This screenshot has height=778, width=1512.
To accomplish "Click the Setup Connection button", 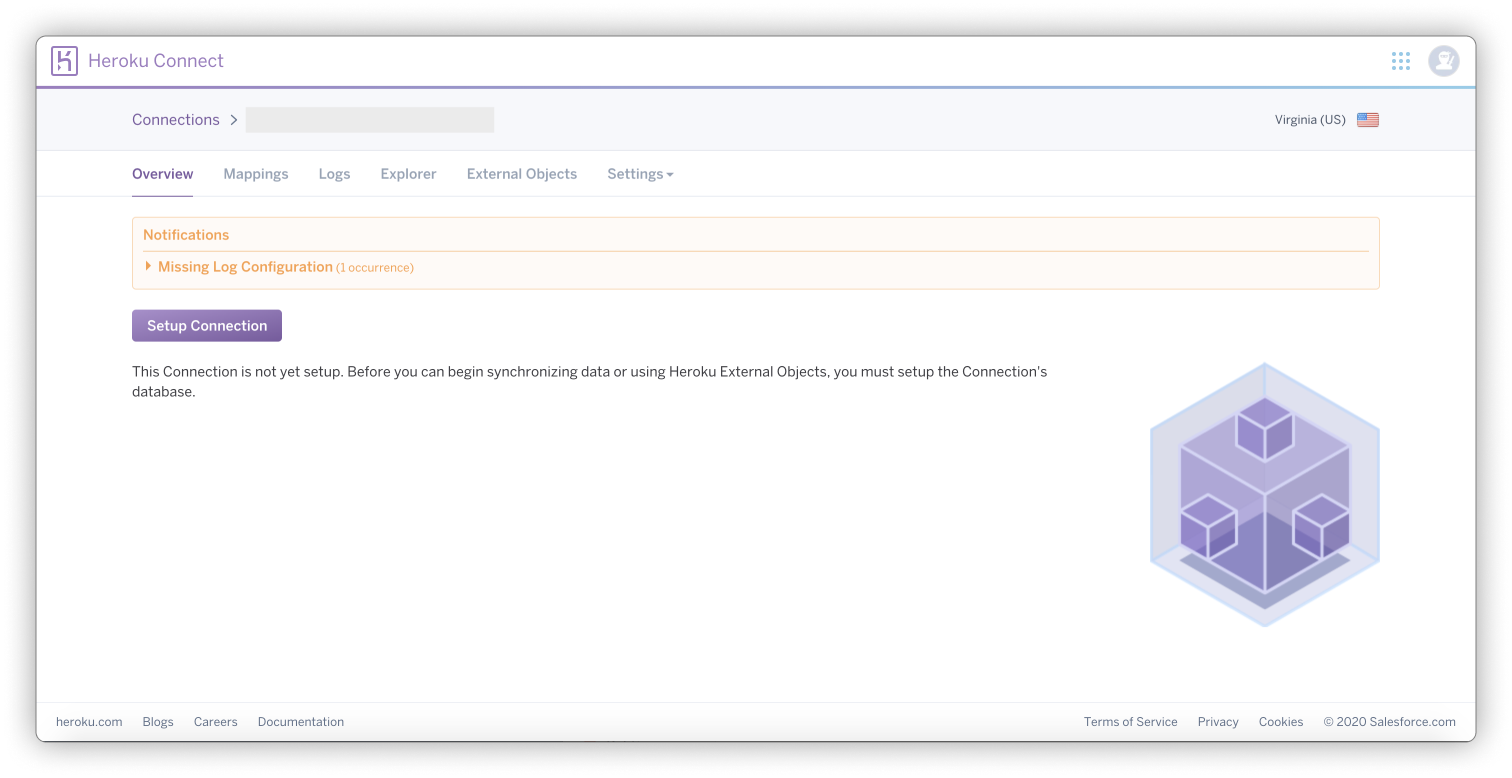I will click(x=207, y=326).
